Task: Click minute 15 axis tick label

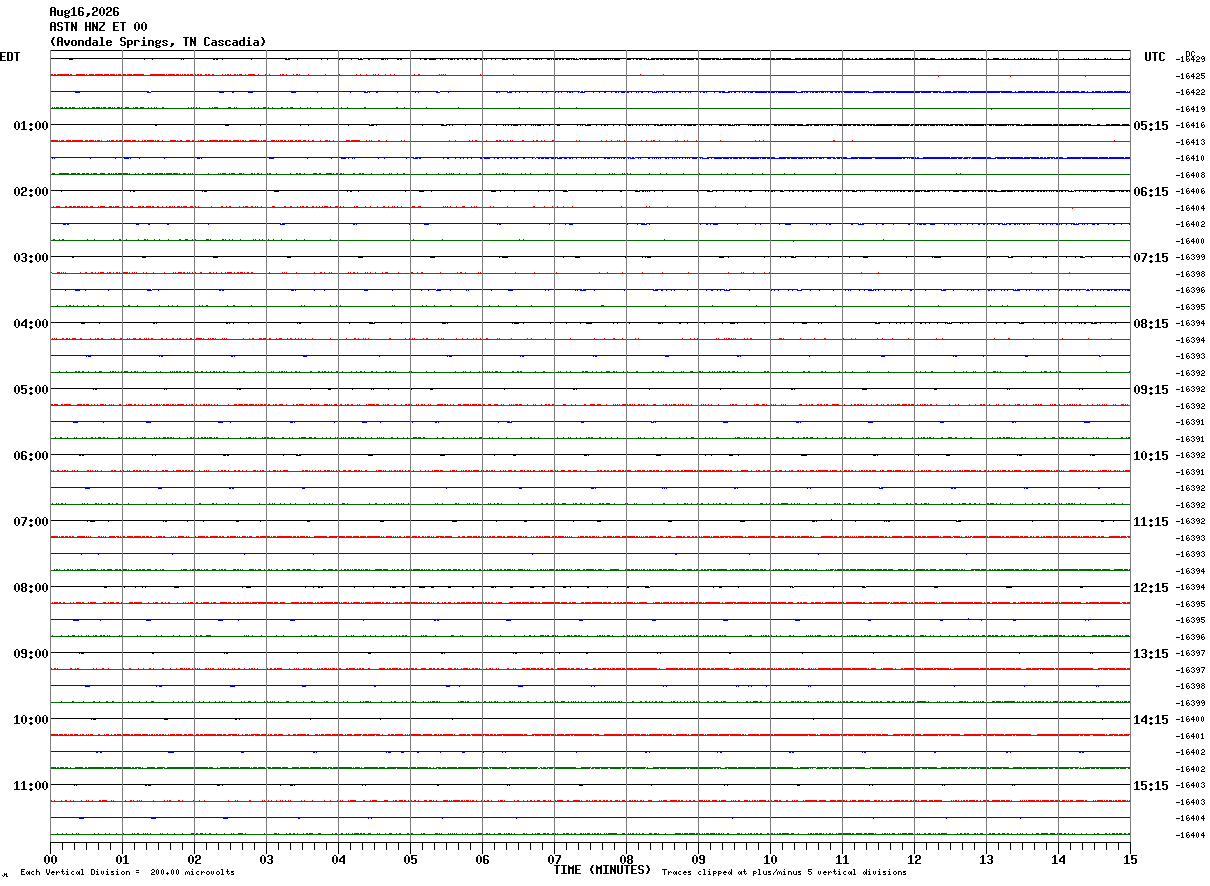Action: 1130,859
